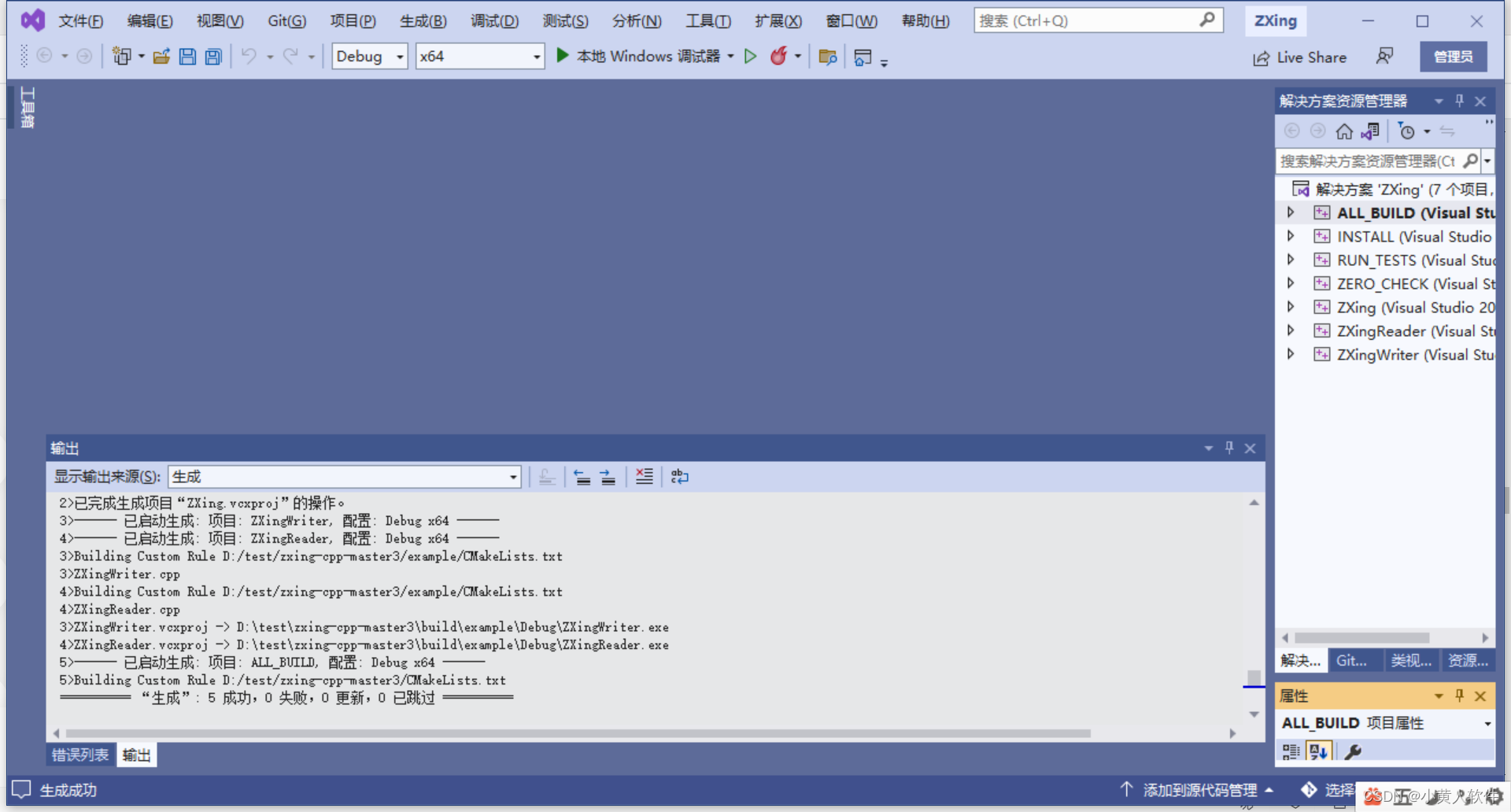
Task: Click the open file folder icon
Action: coord(161,56)
